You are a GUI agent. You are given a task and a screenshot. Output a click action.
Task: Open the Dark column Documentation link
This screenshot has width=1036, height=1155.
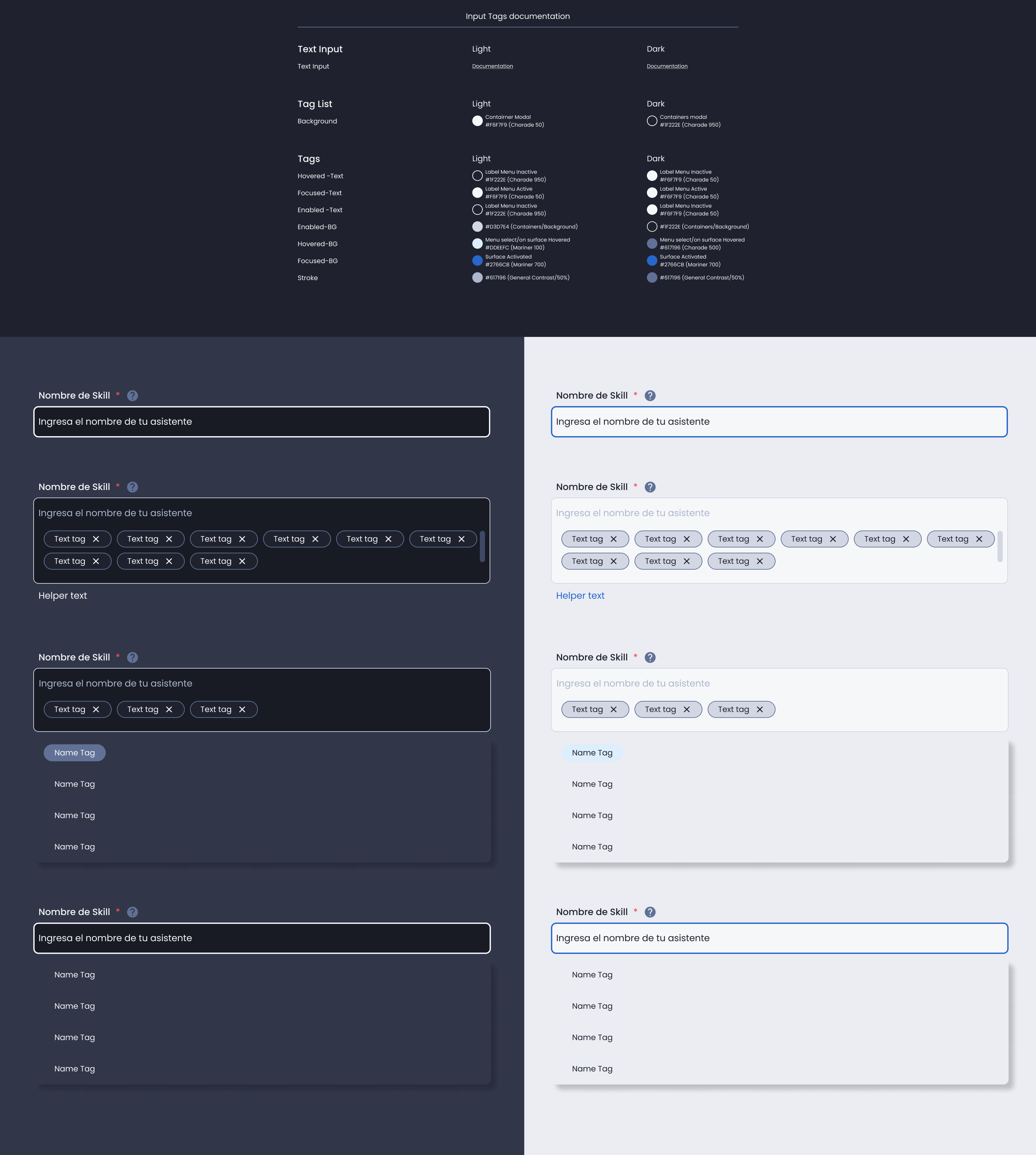[667, 66]
